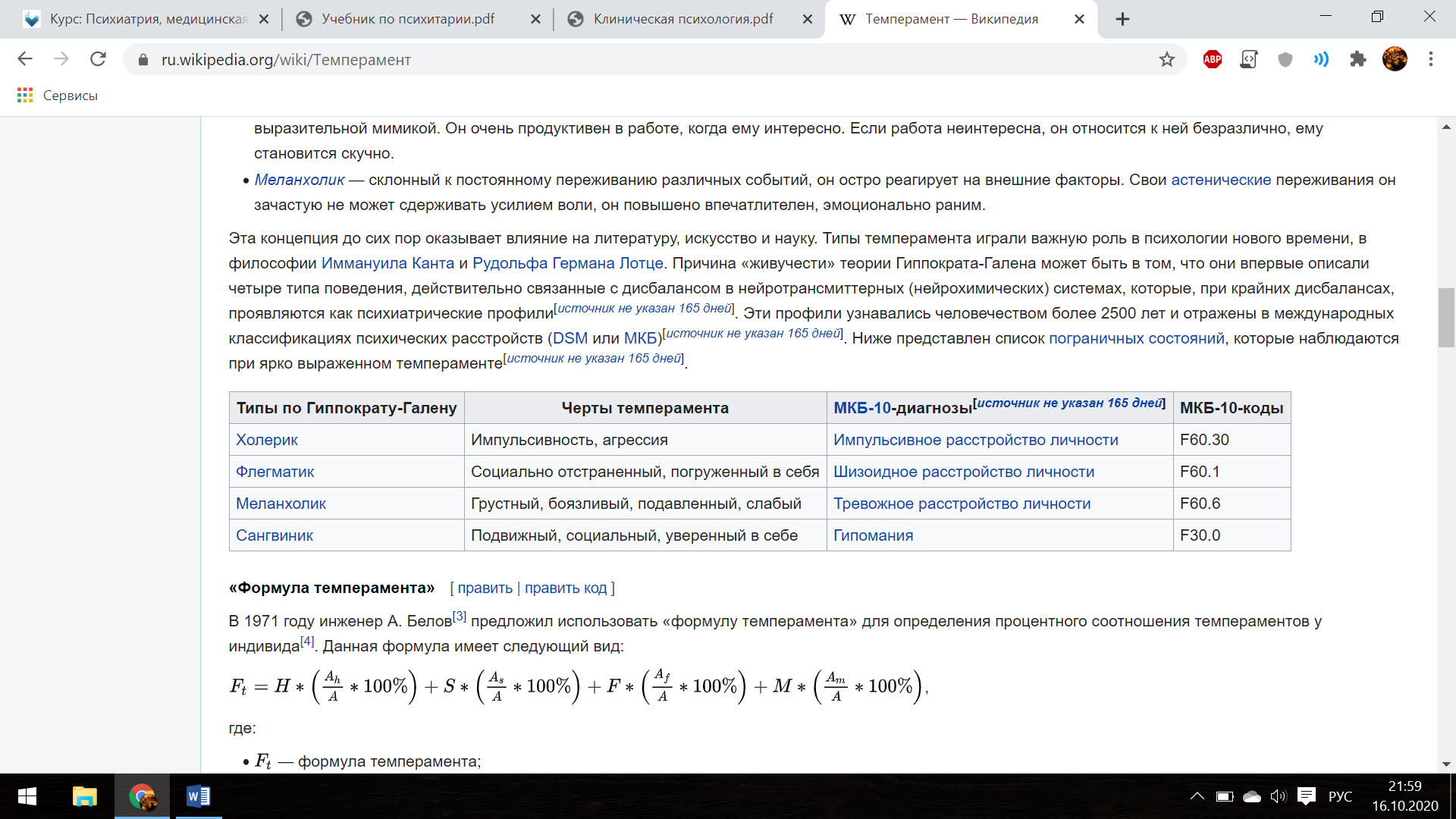Click править next to Формула темперамента
The image size is (1456, 819).
pyautogui.click(x=485, y=588)
